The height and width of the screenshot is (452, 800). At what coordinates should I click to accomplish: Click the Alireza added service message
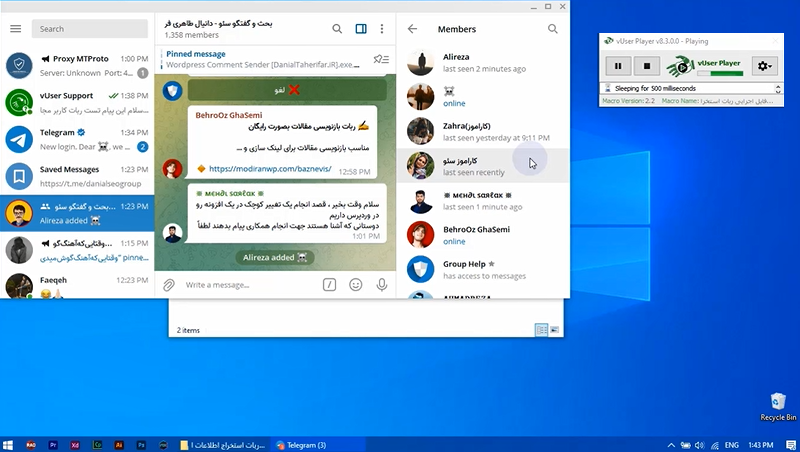pyautogui.click(x=275, y=258)
